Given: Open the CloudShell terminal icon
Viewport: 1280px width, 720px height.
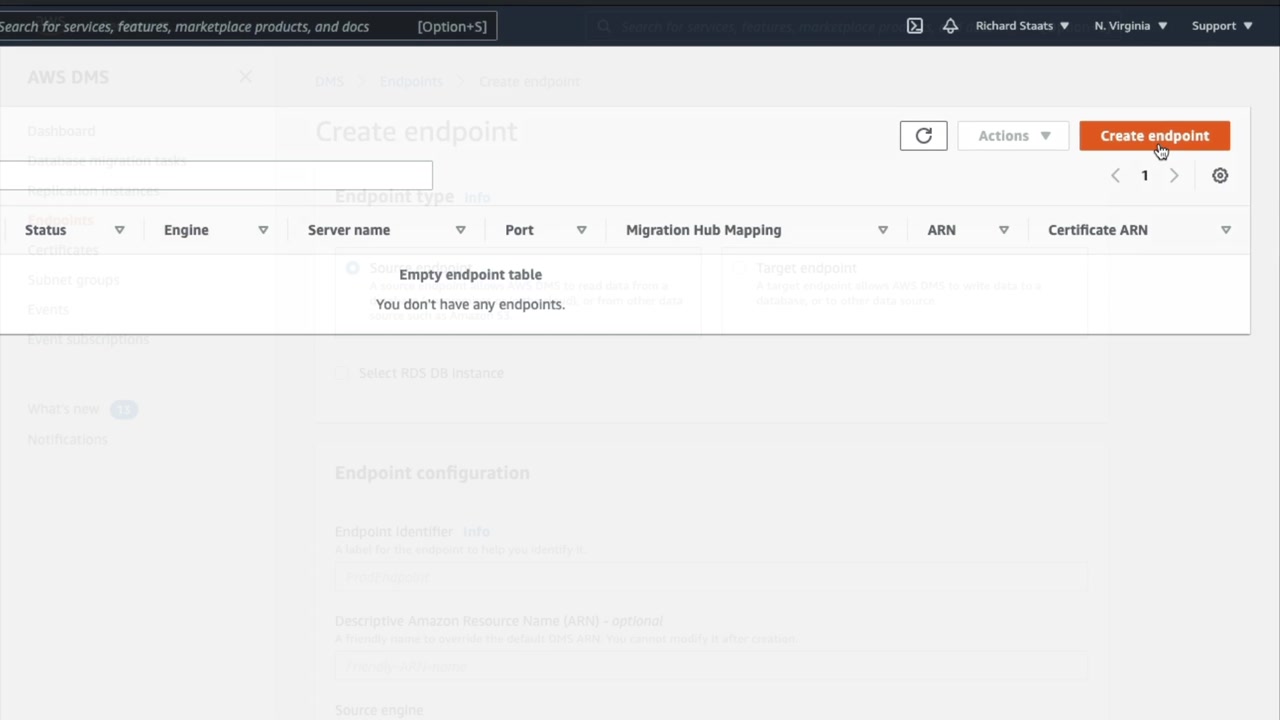Looking at the screenshot, I should point(914,26).
